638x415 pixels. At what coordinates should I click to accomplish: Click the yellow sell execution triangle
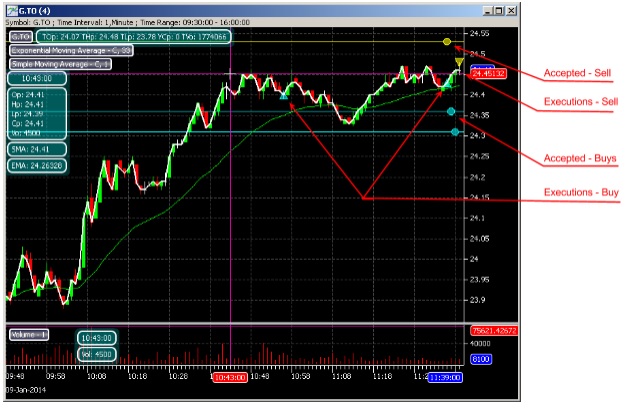[x=458, y=62]
